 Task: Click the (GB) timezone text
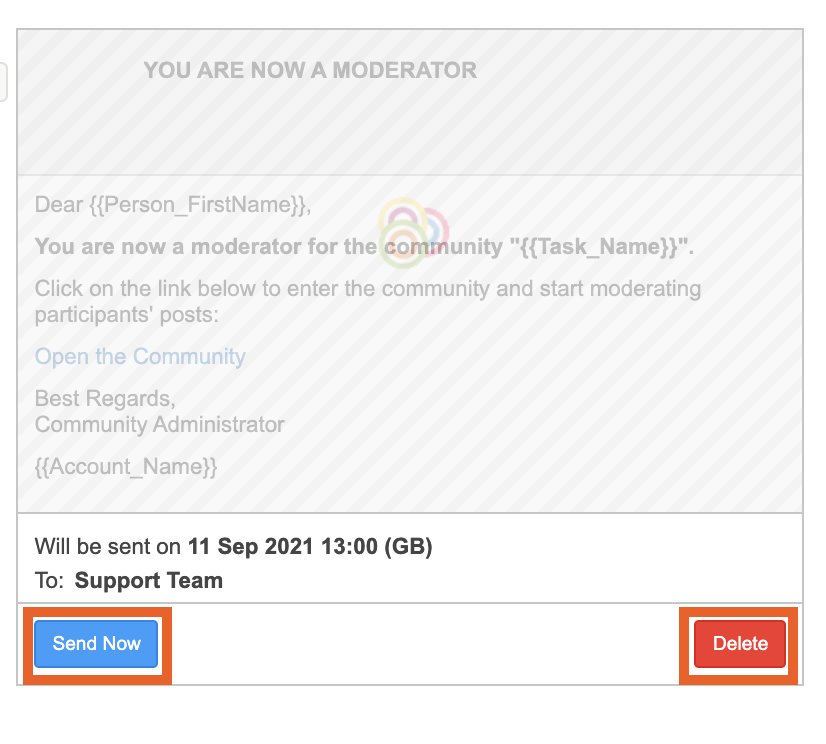[x=408, y=547]
